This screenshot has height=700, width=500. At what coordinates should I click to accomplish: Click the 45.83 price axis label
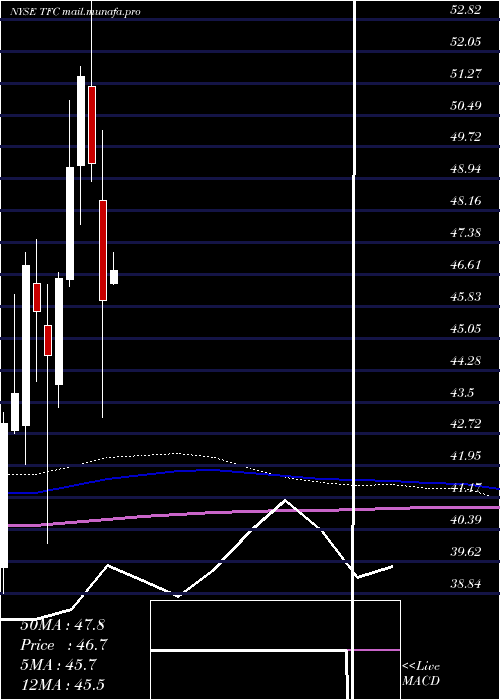point(466,296)
